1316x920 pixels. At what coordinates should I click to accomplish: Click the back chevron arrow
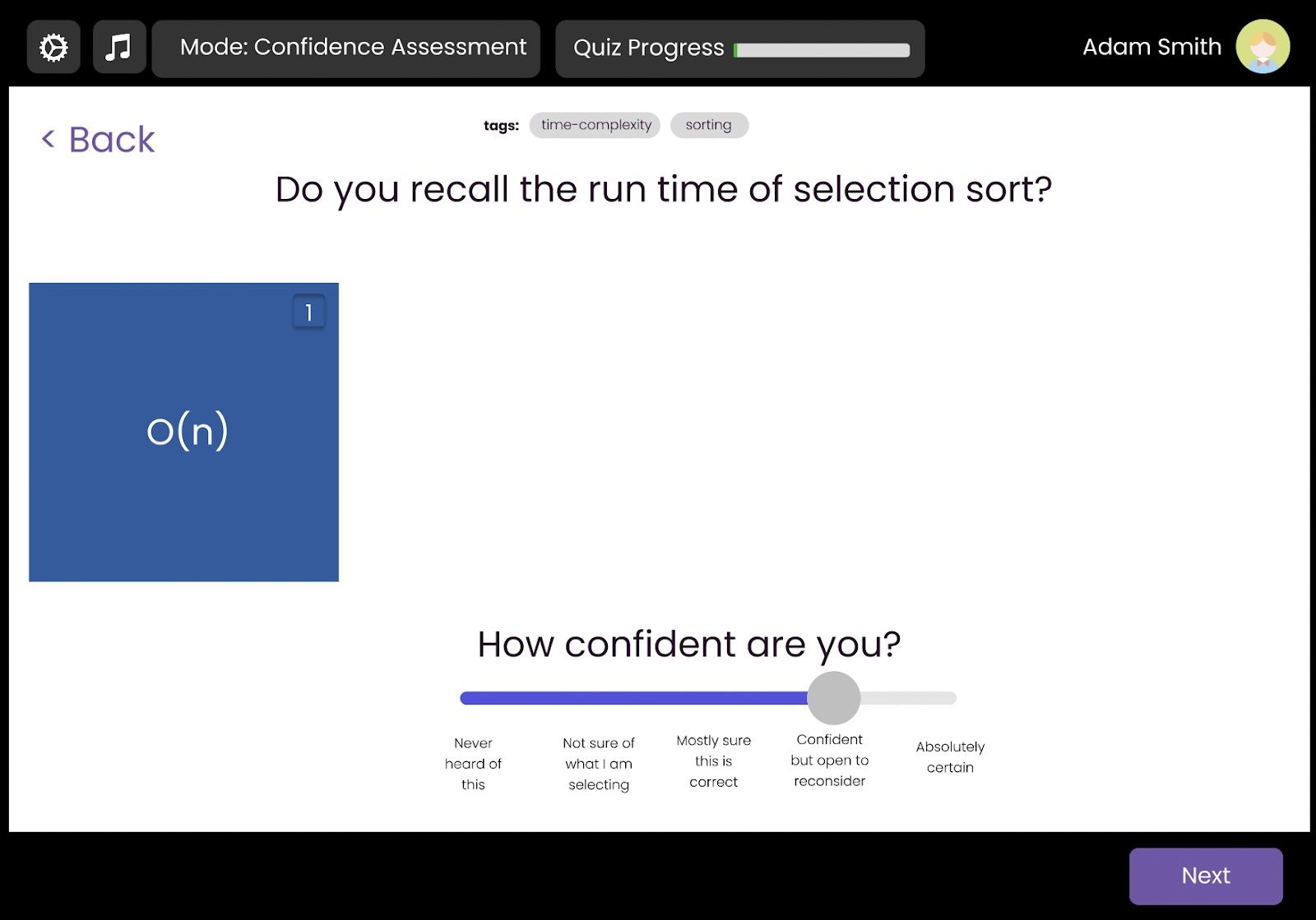coord(49,139)
